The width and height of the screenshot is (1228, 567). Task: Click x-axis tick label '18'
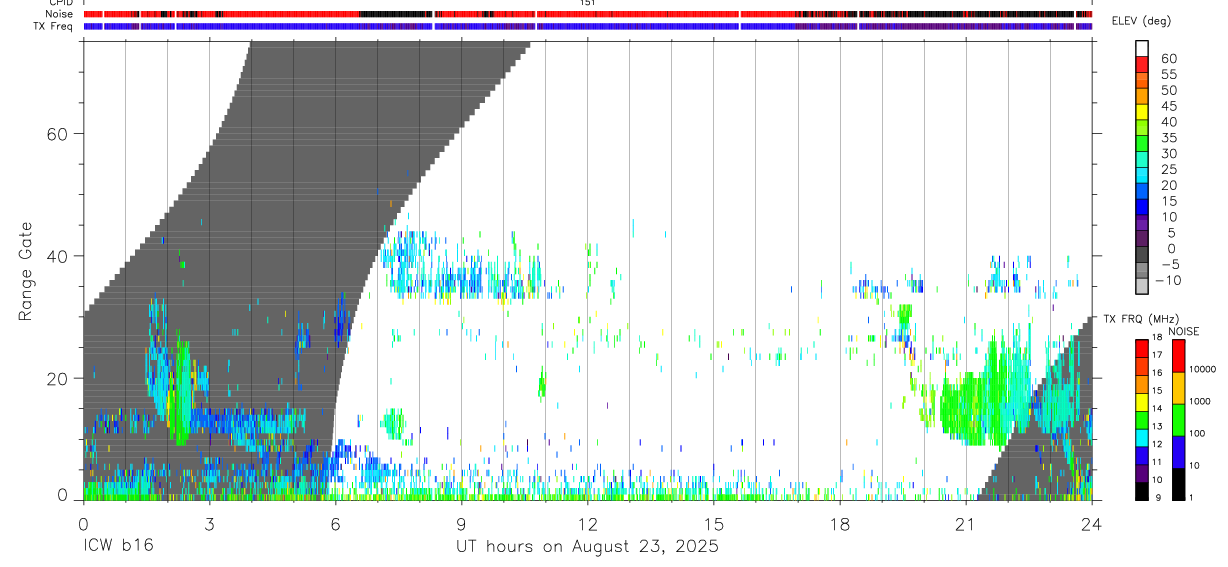pyautogui.click(x=839, y=524)
